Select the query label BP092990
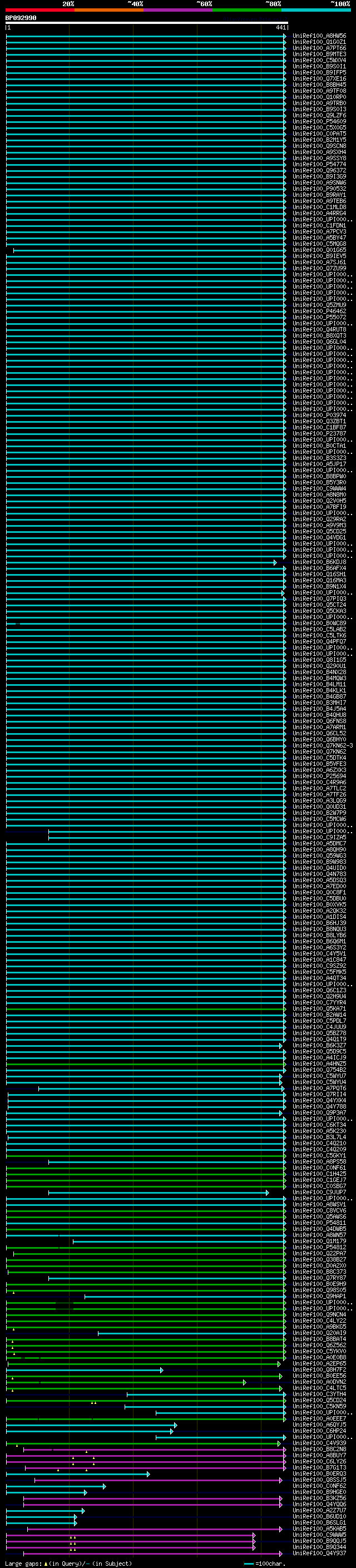Viewport: 356px width, 1568px height. (21, 18)
